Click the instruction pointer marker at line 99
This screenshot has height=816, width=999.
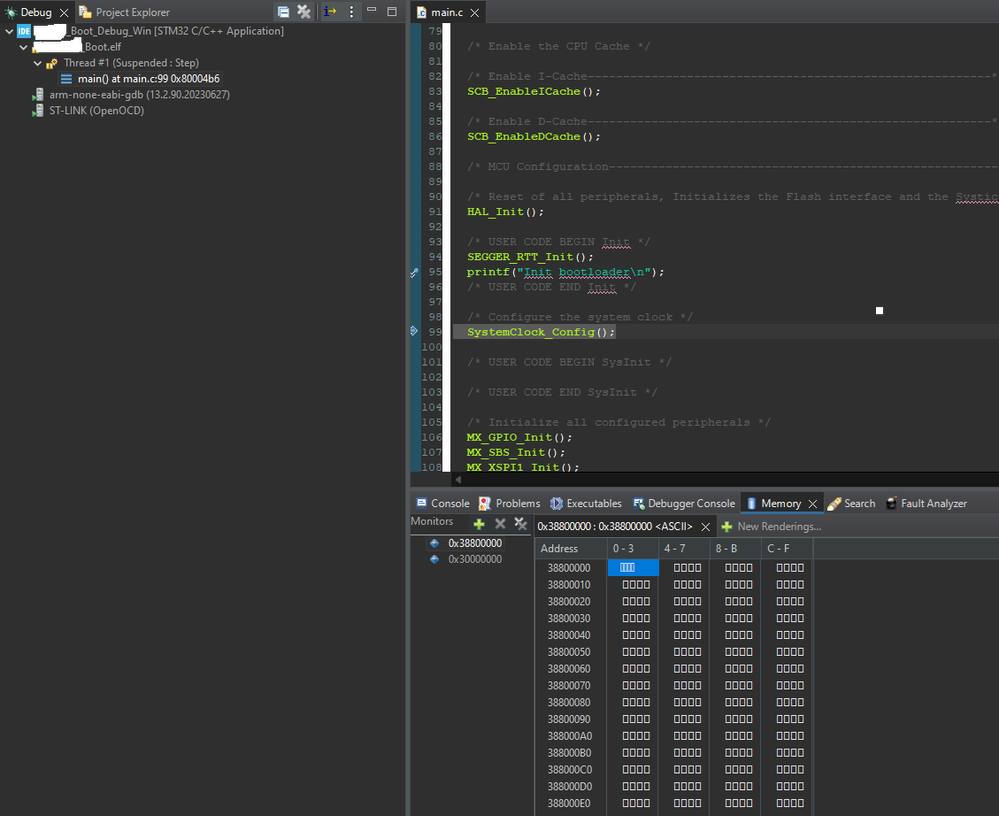point(415,331)
